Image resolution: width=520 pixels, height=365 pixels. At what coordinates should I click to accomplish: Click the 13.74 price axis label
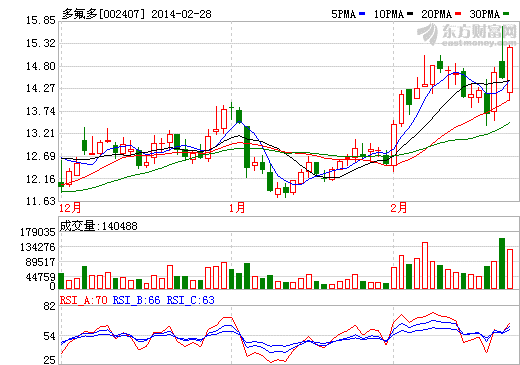pos(41,111)
